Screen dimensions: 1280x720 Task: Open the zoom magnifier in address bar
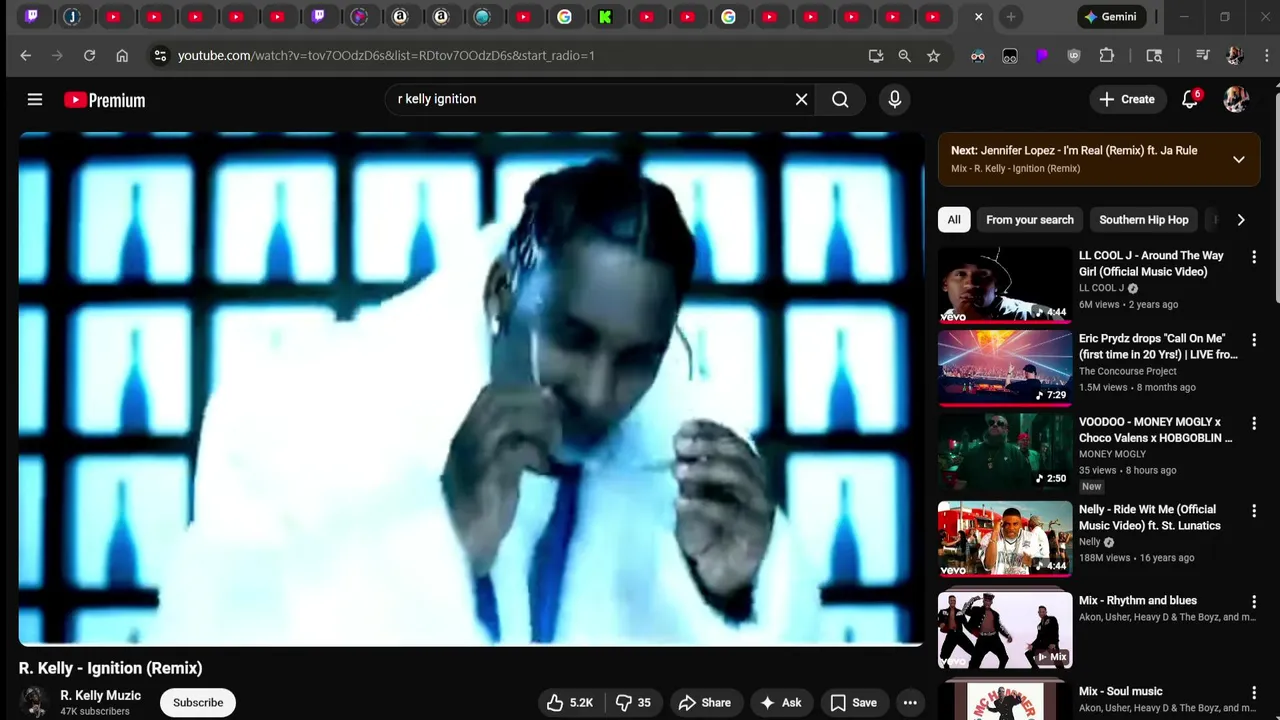(x=904, y=56)
